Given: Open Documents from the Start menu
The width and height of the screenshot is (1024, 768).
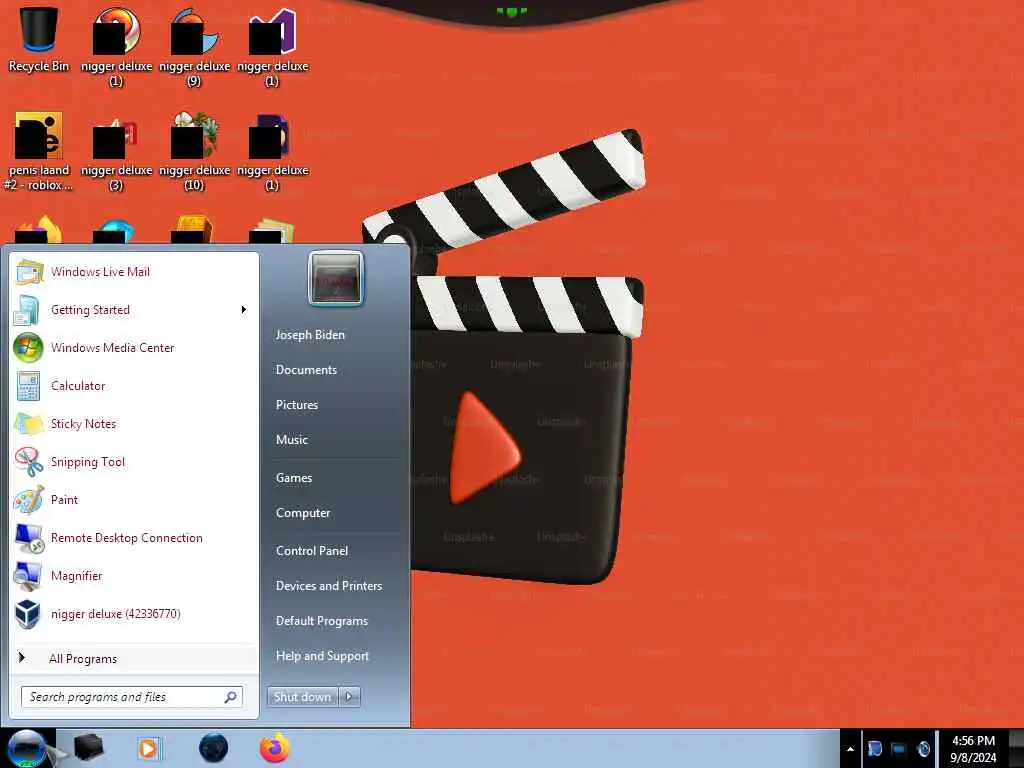Looking at the screenshot, I should click(306, 370).
